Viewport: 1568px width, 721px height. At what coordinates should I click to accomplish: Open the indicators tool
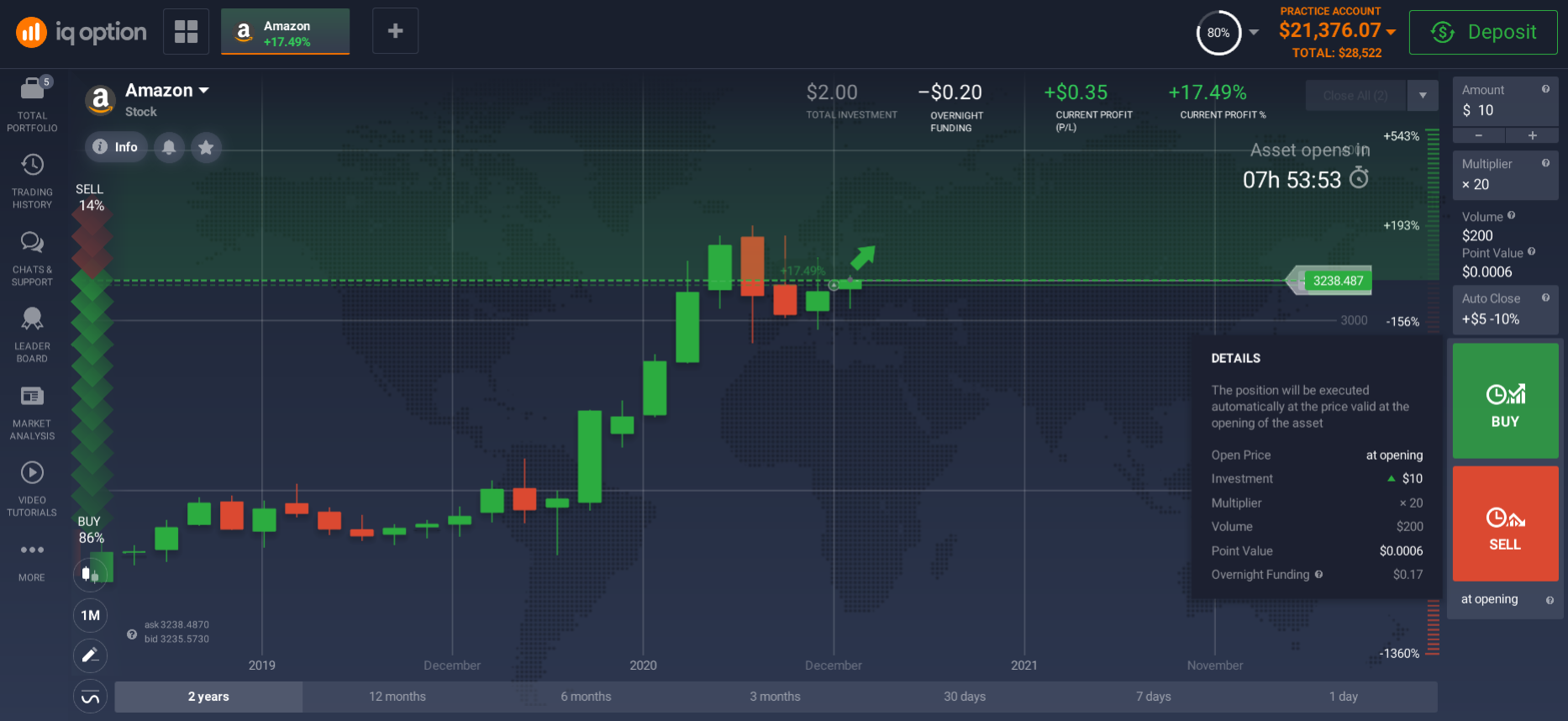(x=90, y=697)
